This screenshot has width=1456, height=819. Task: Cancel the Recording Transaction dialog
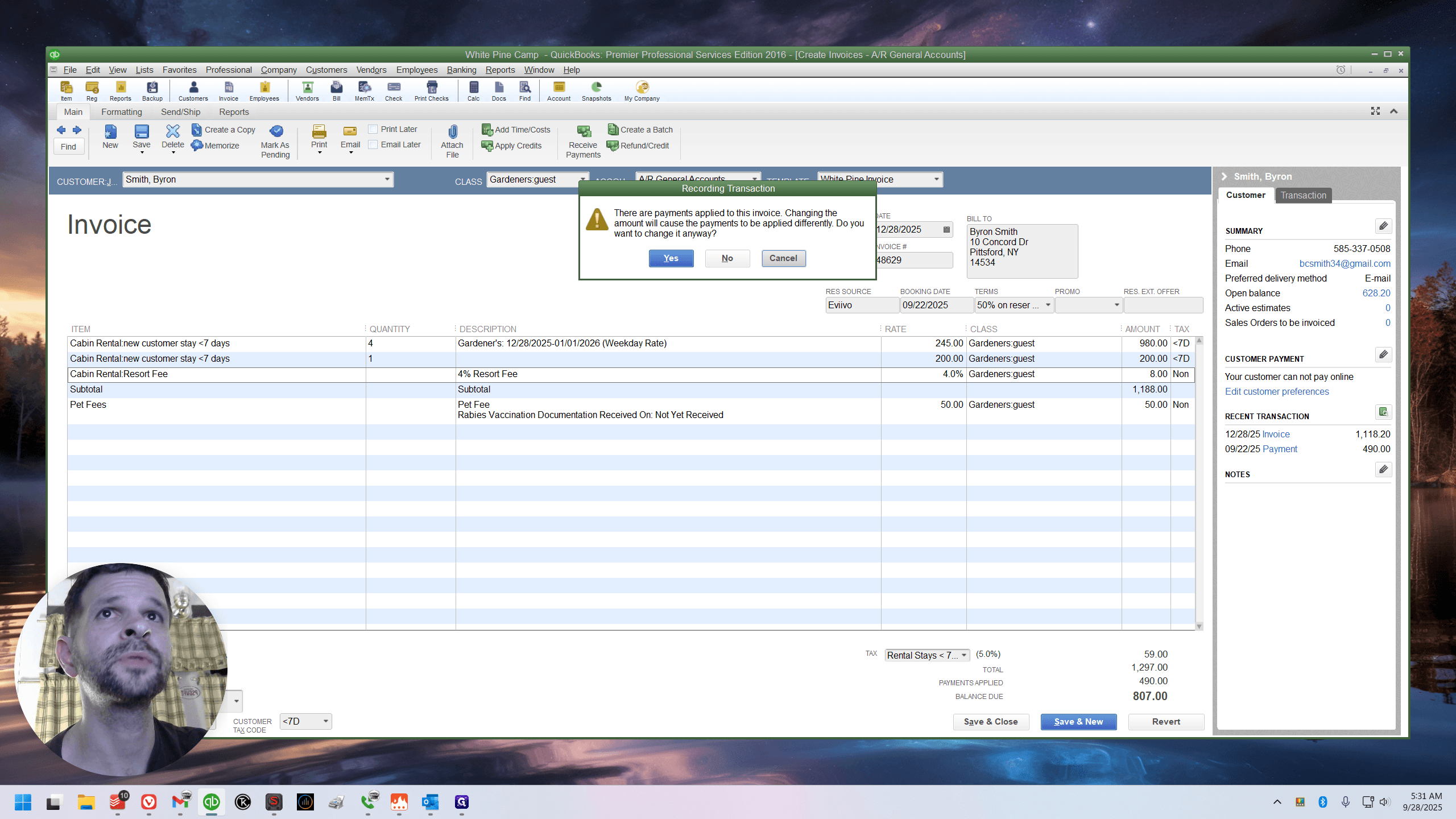[x=784, y=258]
